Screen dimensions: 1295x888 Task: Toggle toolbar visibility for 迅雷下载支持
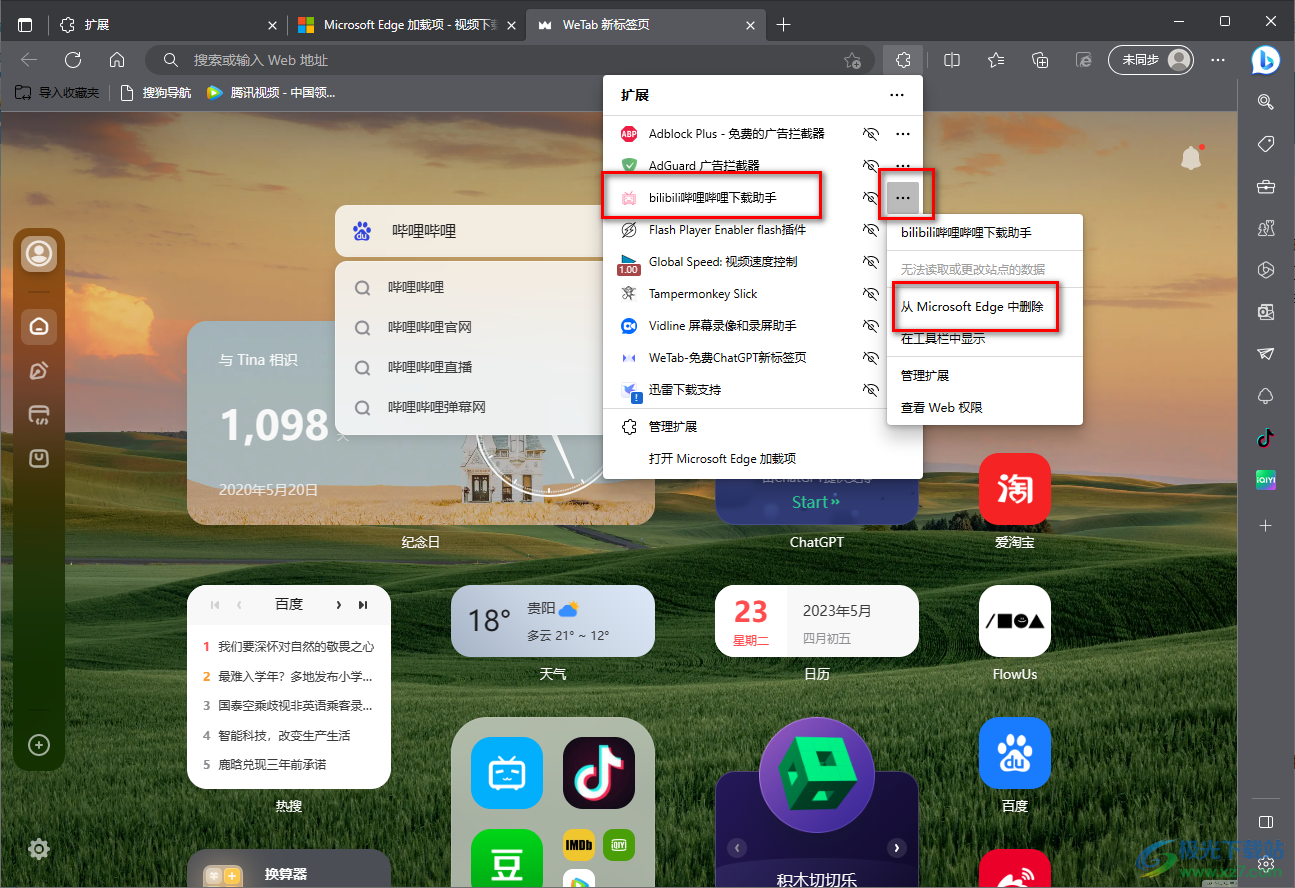(871, 390)
